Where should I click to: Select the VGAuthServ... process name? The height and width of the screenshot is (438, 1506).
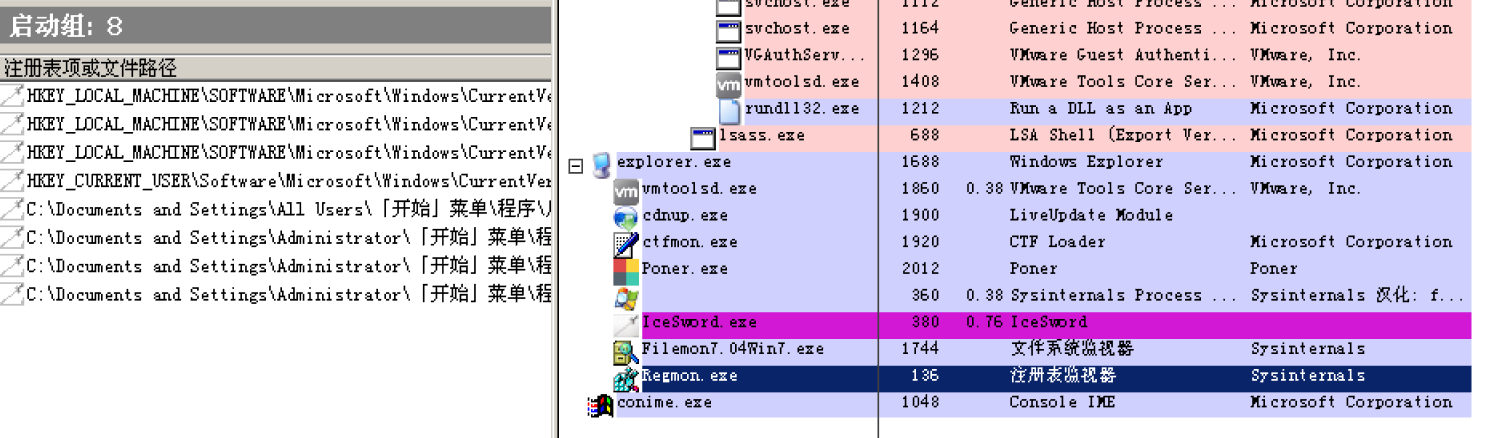805,55
